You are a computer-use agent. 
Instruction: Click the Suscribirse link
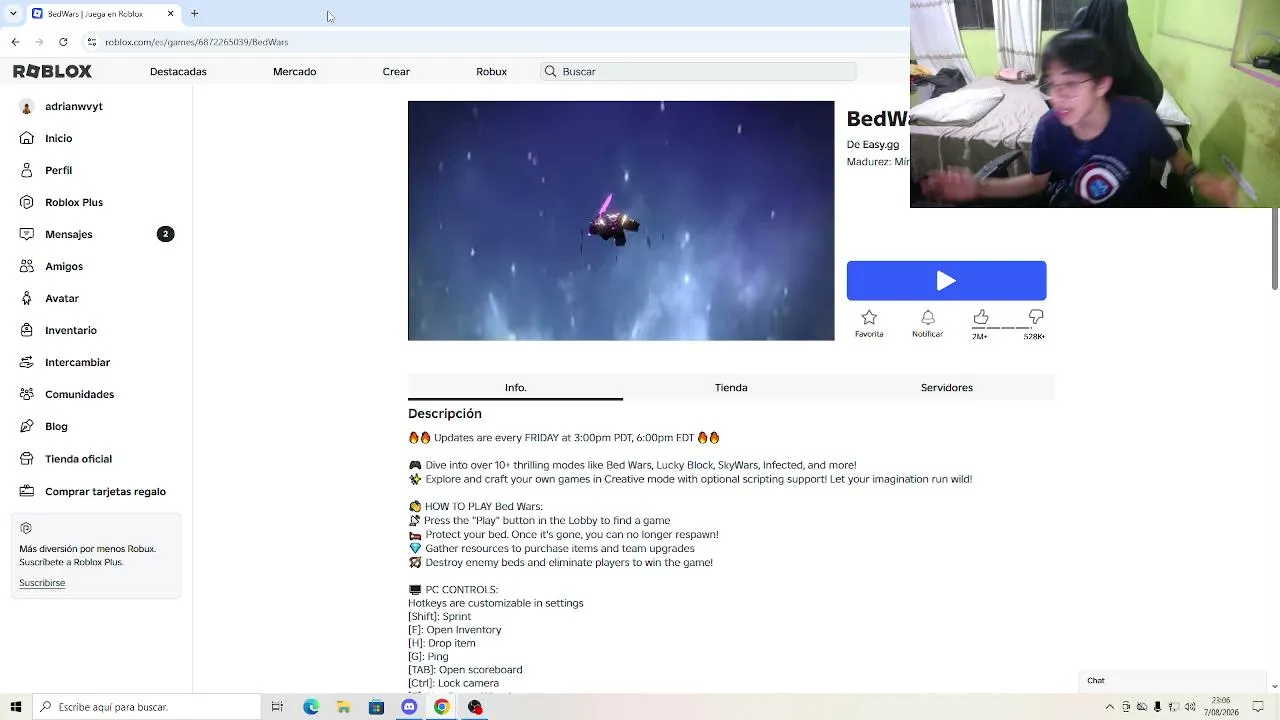coord(42,583)
